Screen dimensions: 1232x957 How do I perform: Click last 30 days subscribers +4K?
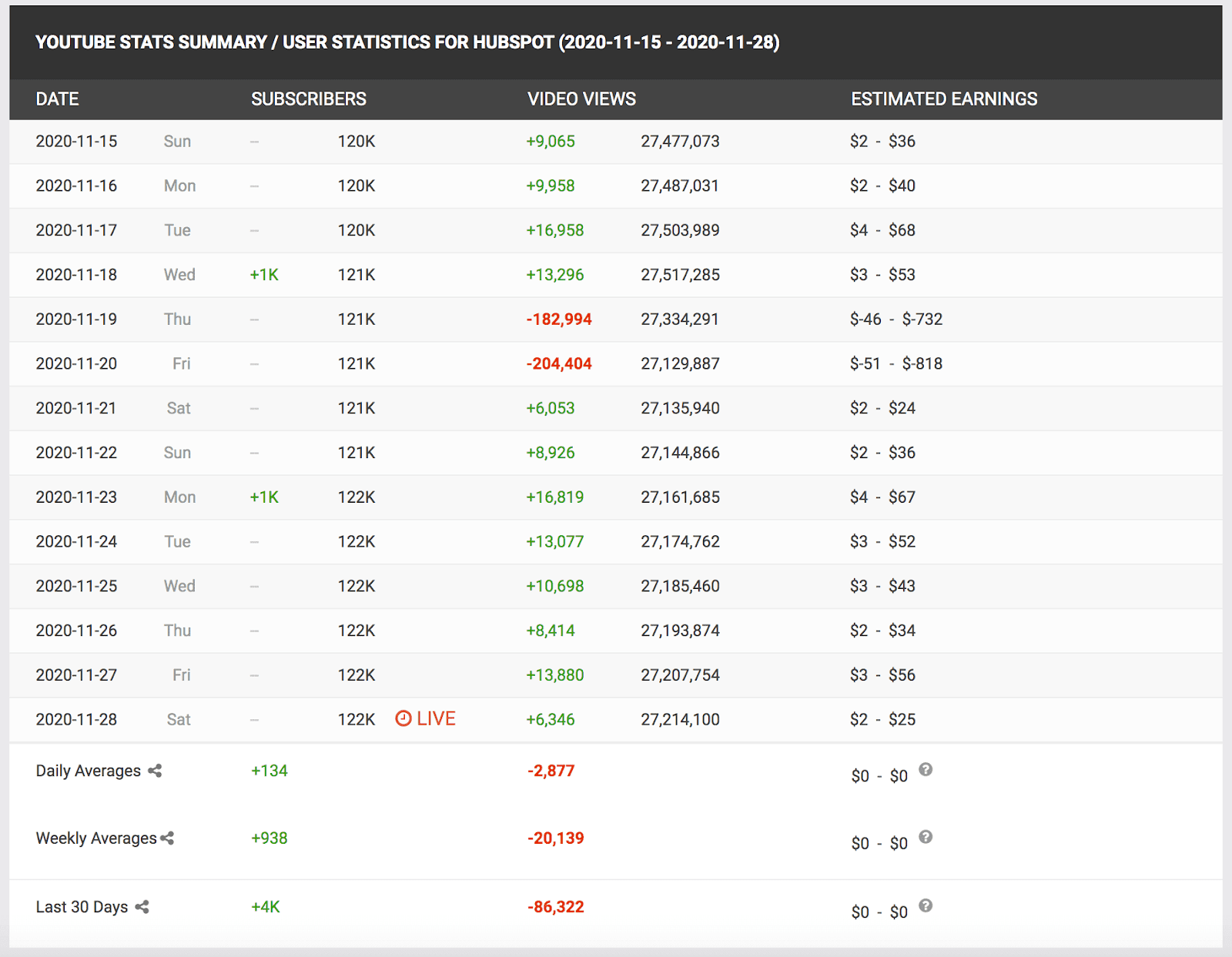tap(266, 907)
